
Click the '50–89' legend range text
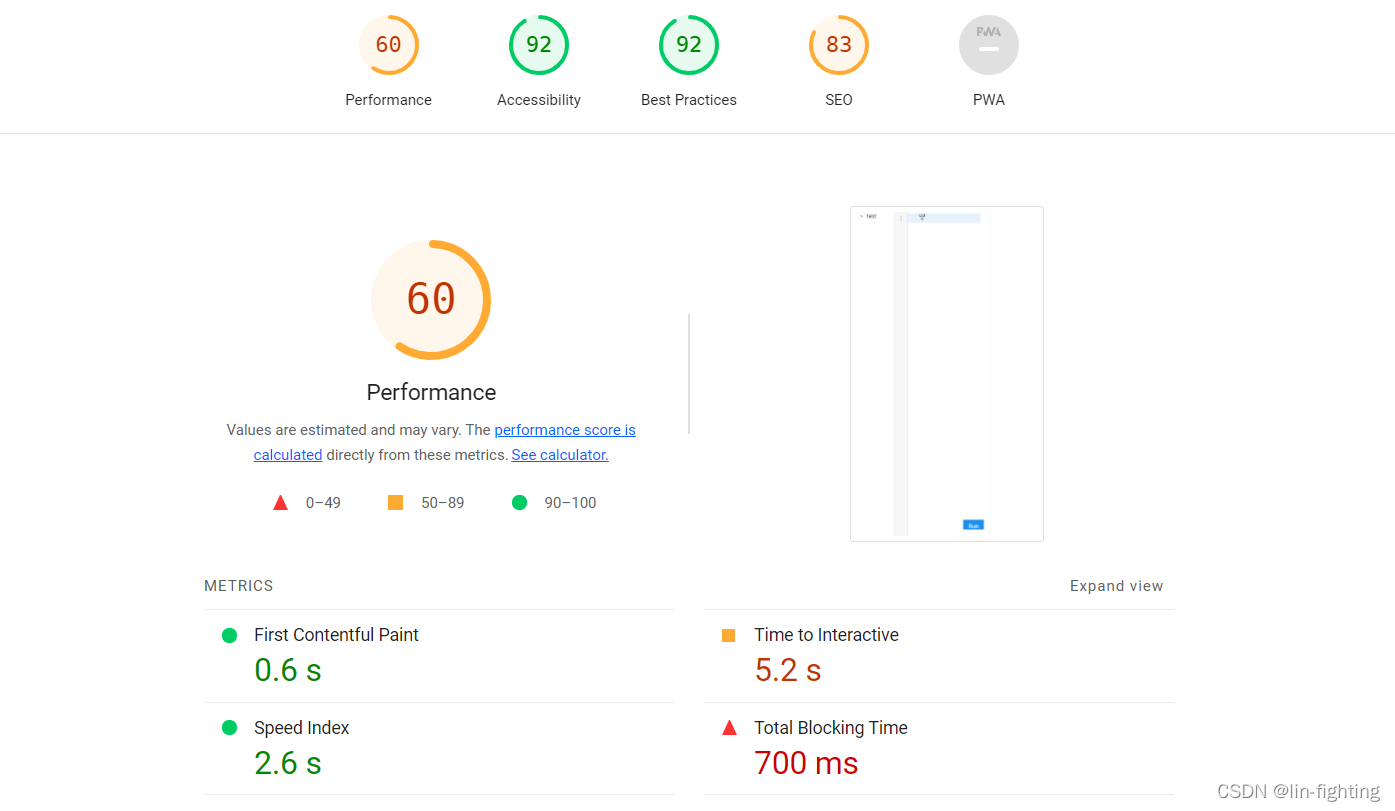click(443, 503)
